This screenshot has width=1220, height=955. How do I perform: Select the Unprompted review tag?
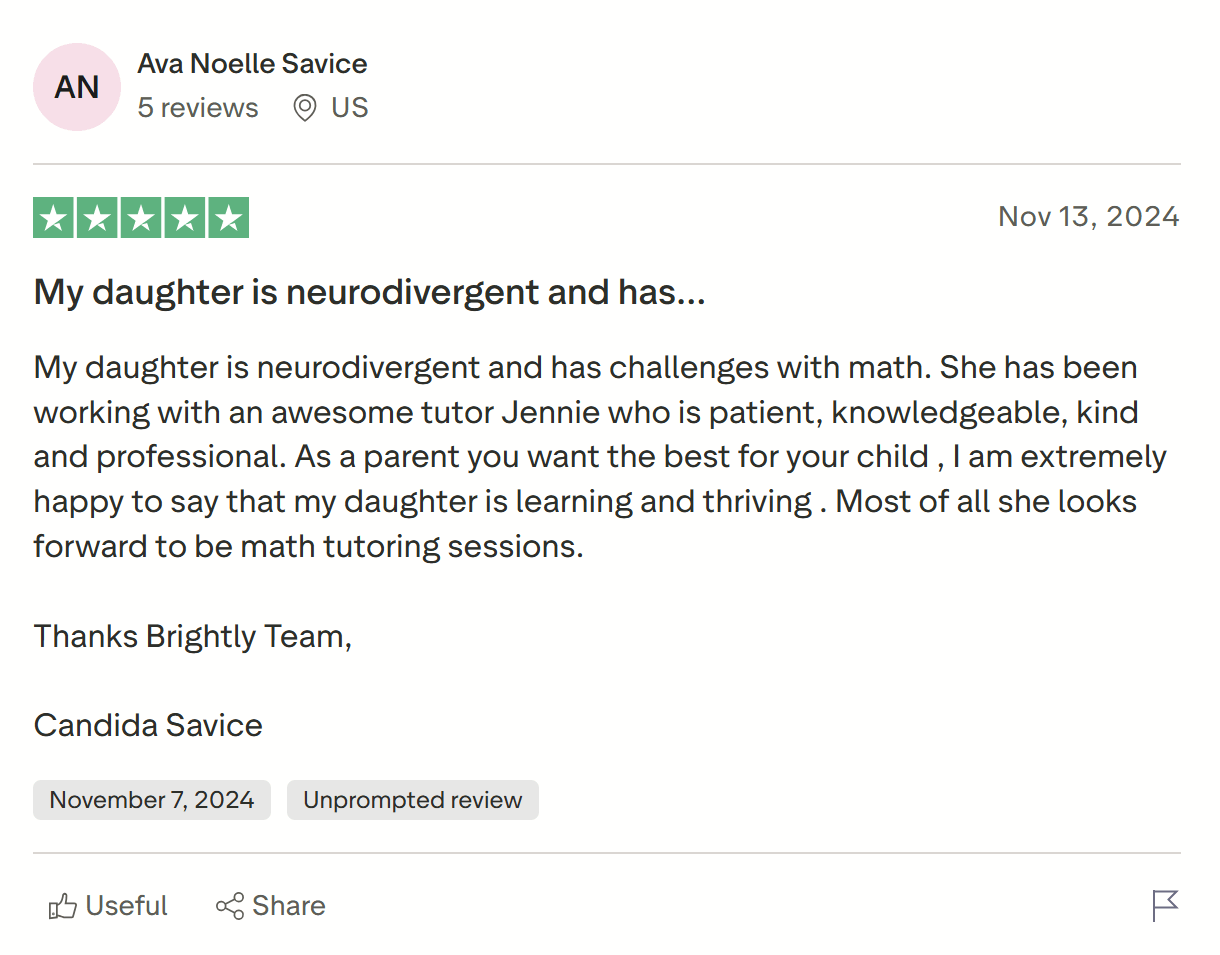pyautogui.click(x=412, y=799)
